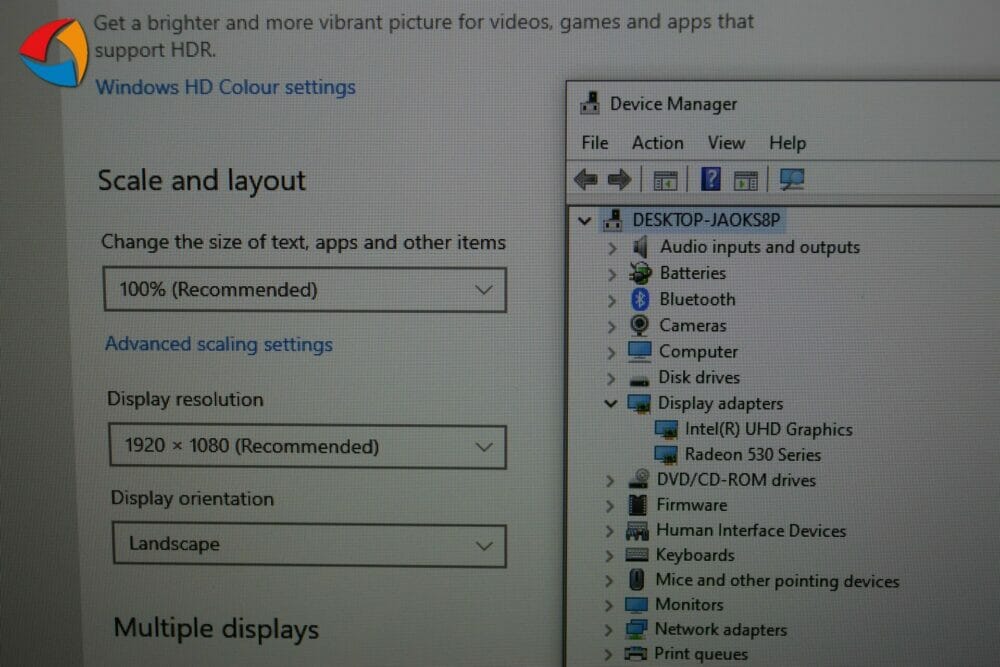Open the File menu in Device Manager
1000x667 pixels.
(x=594, y=143)
